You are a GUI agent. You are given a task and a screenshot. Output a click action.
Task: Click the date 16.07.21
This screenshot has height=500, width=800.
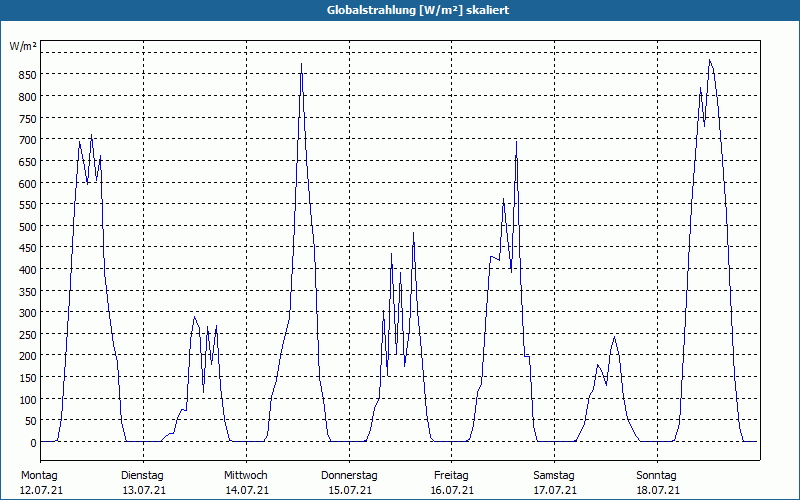click(x=453, y=491)
